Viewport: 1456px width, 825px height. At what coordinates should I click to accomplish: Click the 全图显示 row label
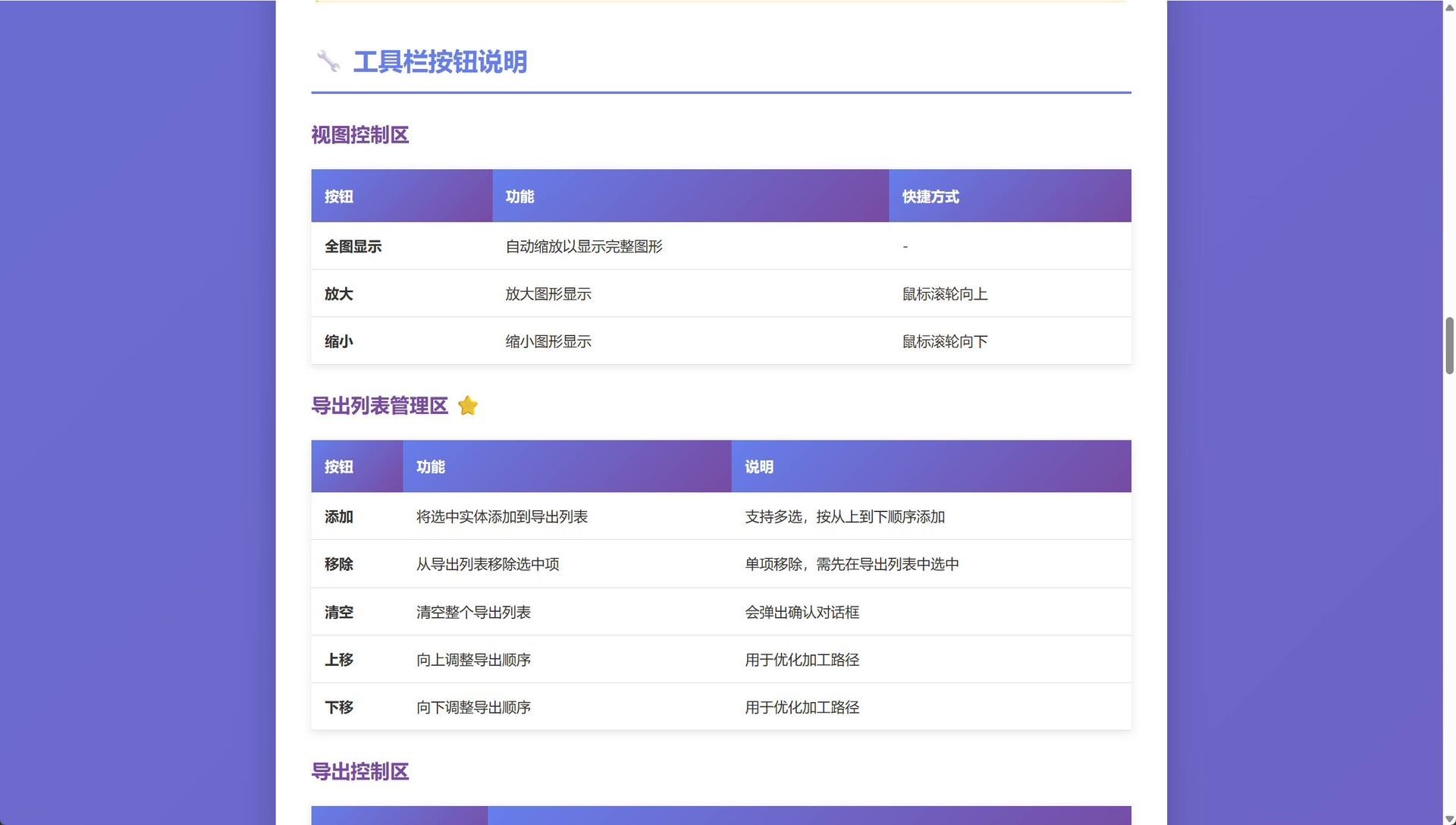click(x=353, y=246)
